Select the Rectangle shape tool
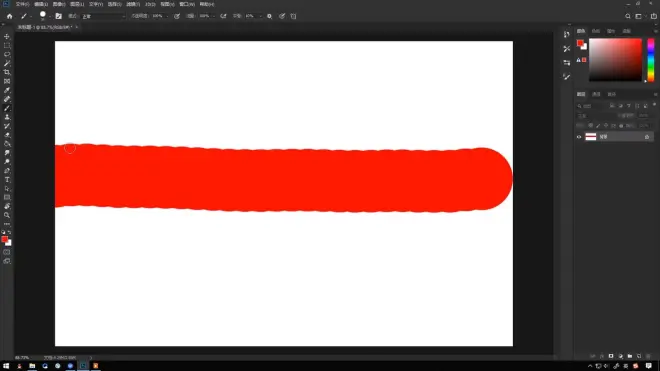Image resolution: width=660 pixels, height=371 pixels. (x=7, y=198)
